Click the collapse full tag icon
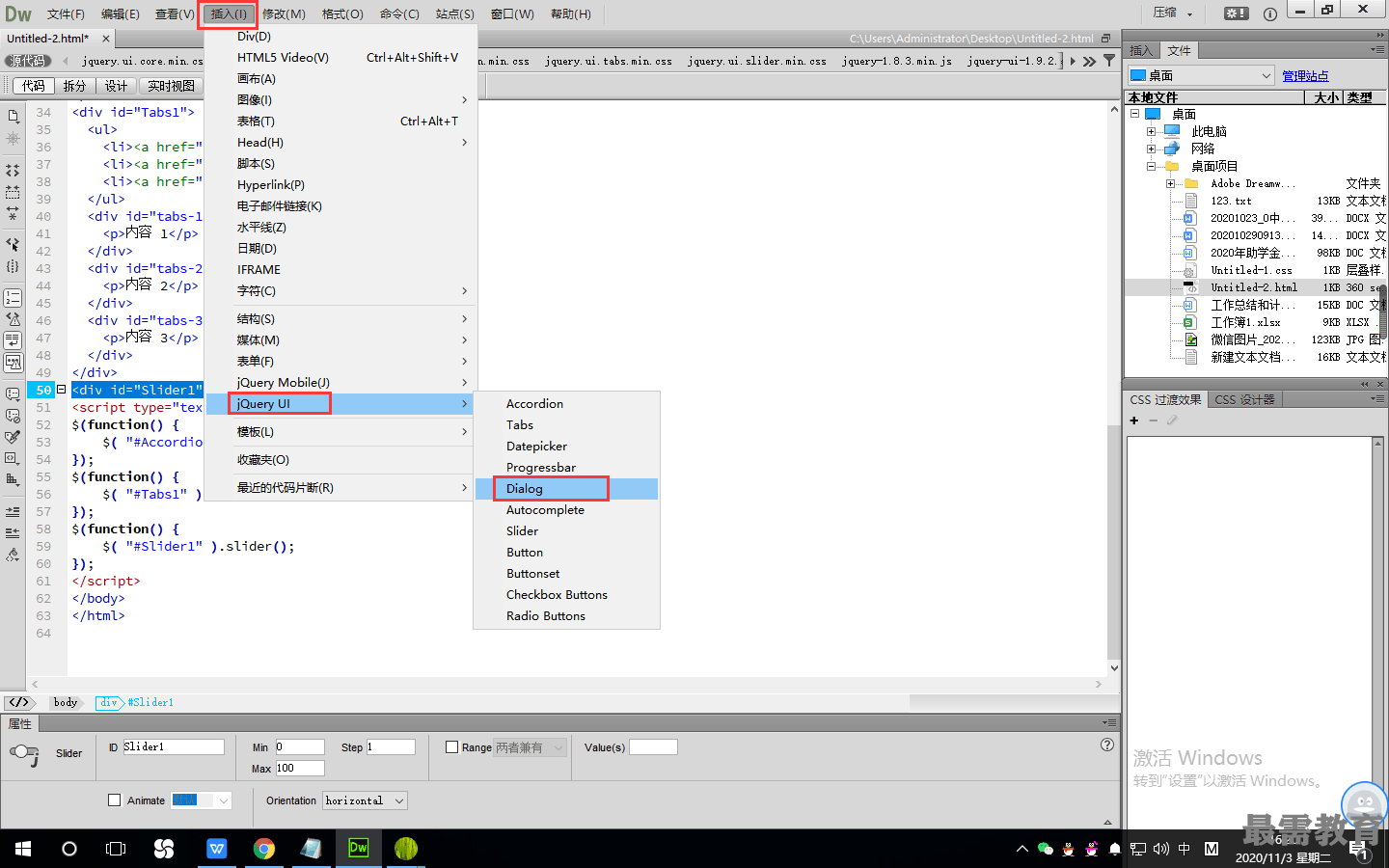The width and height of the screenshot is (1389, 868). (13, 170)
